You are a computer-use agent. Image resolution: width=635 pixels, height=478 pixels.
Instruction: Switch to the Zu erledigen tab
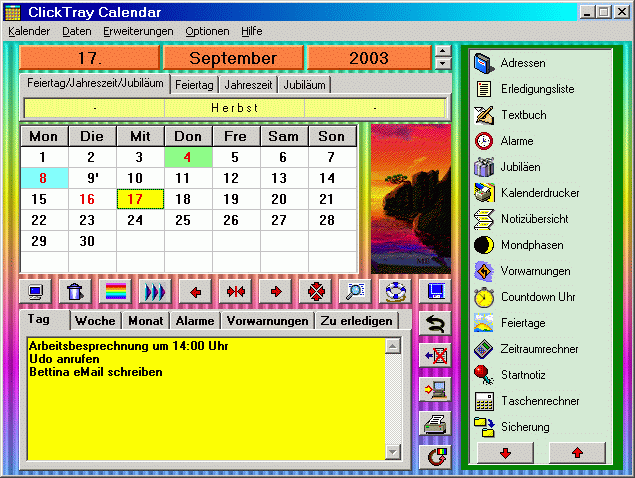coord(356,321)
